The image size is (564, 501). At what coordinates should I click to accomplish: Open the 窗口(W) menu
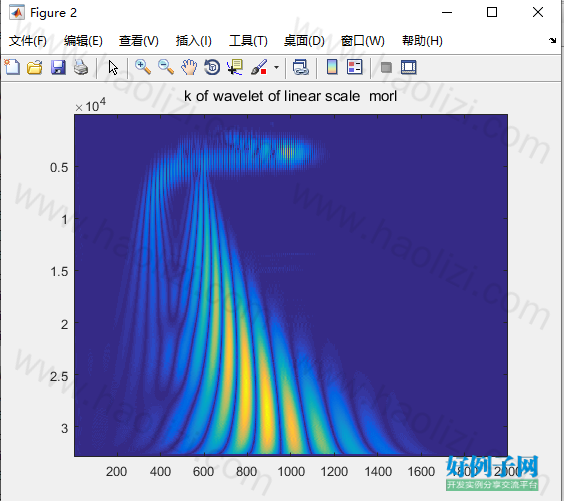(x=363, y=41)
